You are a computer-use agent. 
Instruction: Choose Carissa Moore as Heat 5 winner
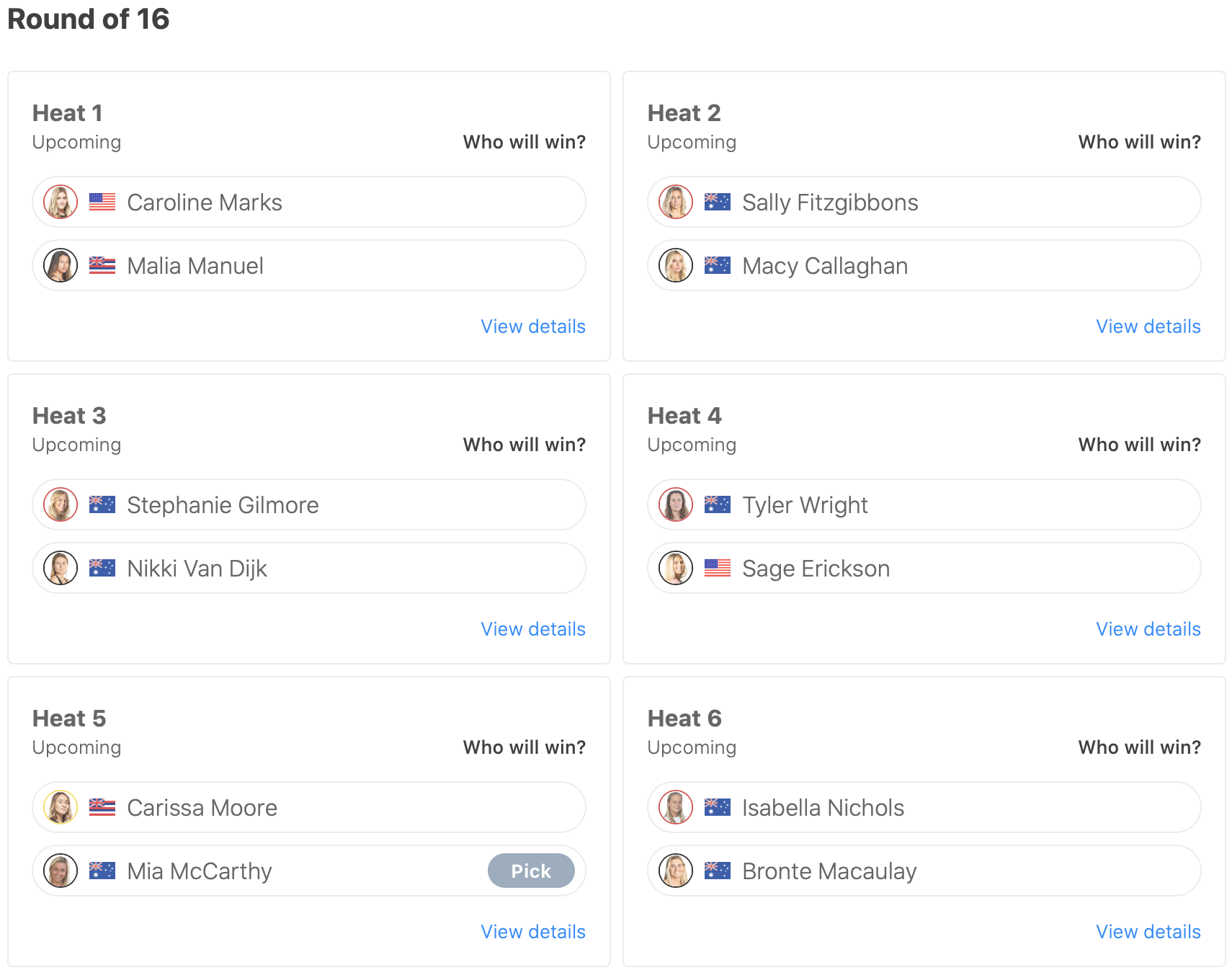click(308, 807)
